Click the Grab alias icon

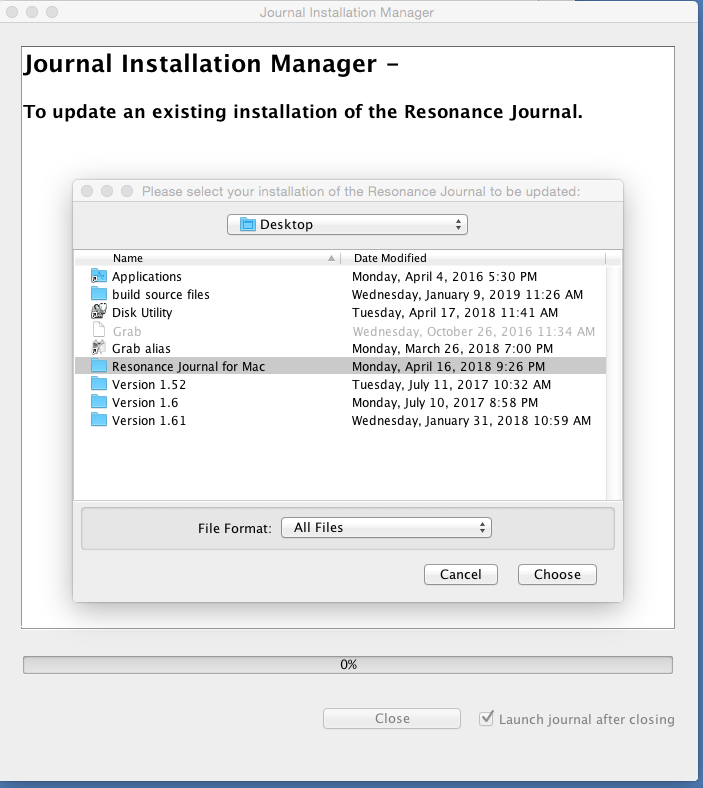pyautogui.click(x=99, y=348)
